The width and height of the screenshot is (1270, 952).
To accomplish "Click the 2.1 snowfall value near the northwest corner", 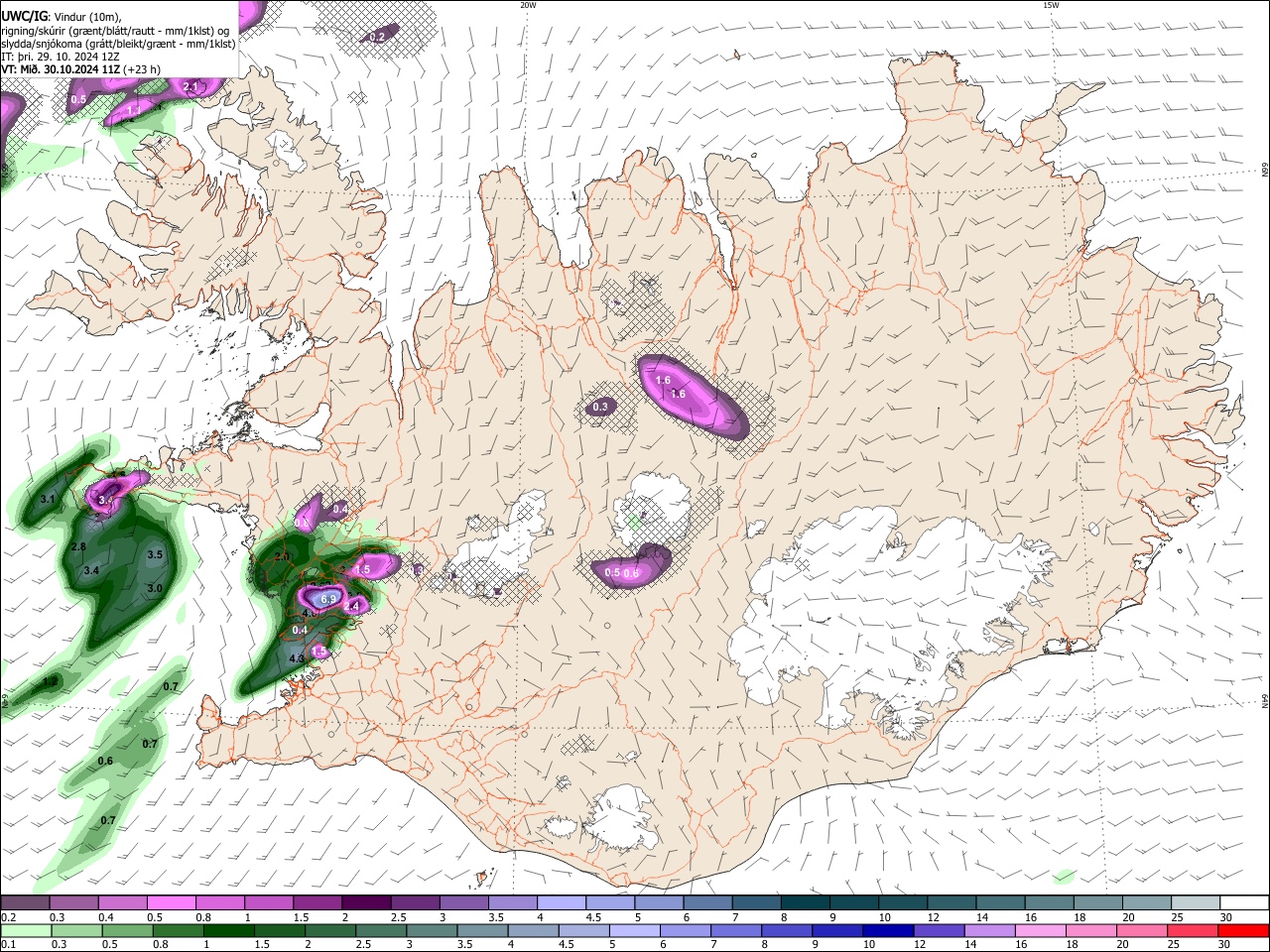I will [190, 87].
